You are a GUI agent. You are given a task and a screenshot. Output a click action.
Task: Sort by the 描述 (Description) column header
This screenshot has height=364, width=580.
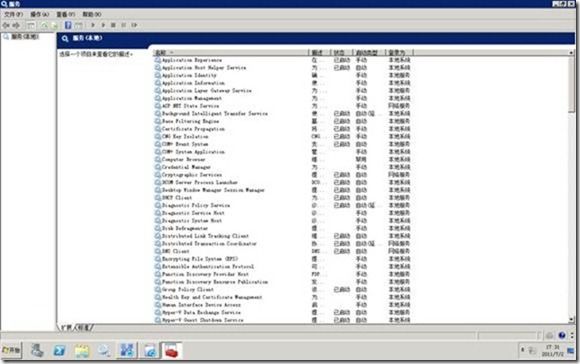coord(319,53)
